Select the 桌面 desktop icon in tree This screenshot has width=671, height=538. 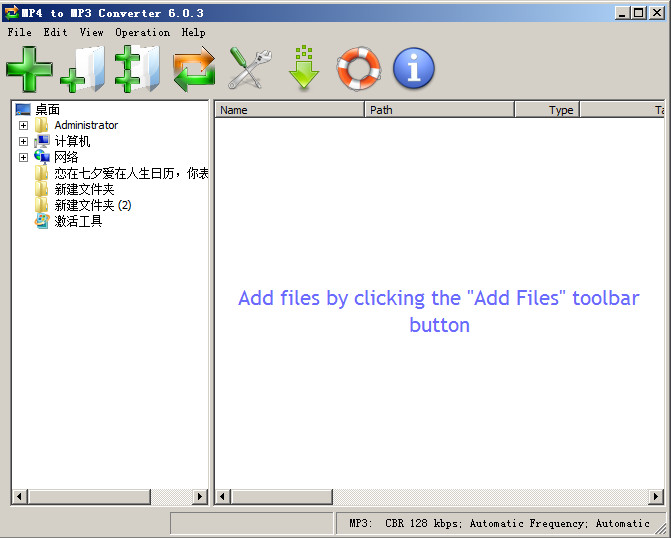(23, 109)
